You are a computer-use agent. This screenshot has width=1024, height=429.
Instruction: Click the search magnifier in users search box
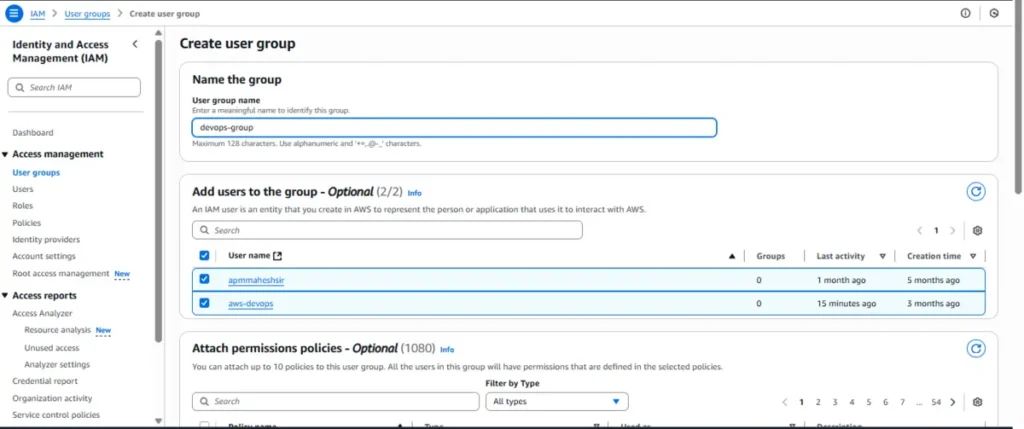204,230
